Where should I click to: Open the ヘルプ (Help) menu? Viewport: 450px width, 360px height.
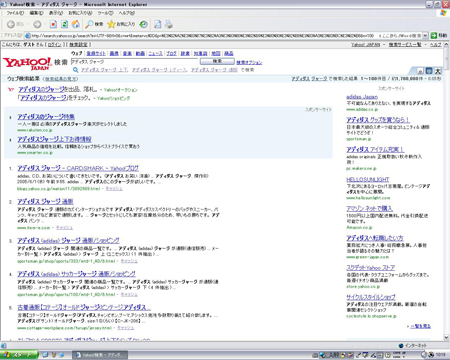pos(127,13)
